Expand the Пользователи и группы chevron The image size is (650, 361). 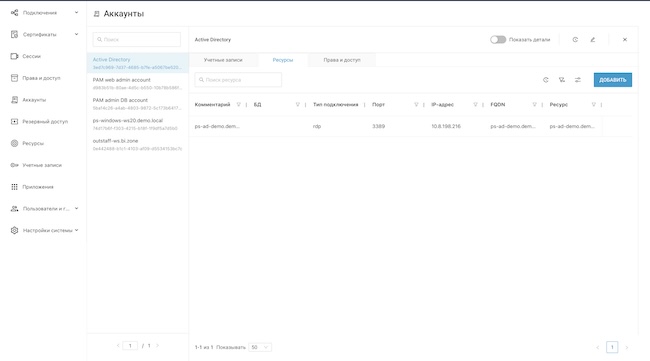(76, 208)
